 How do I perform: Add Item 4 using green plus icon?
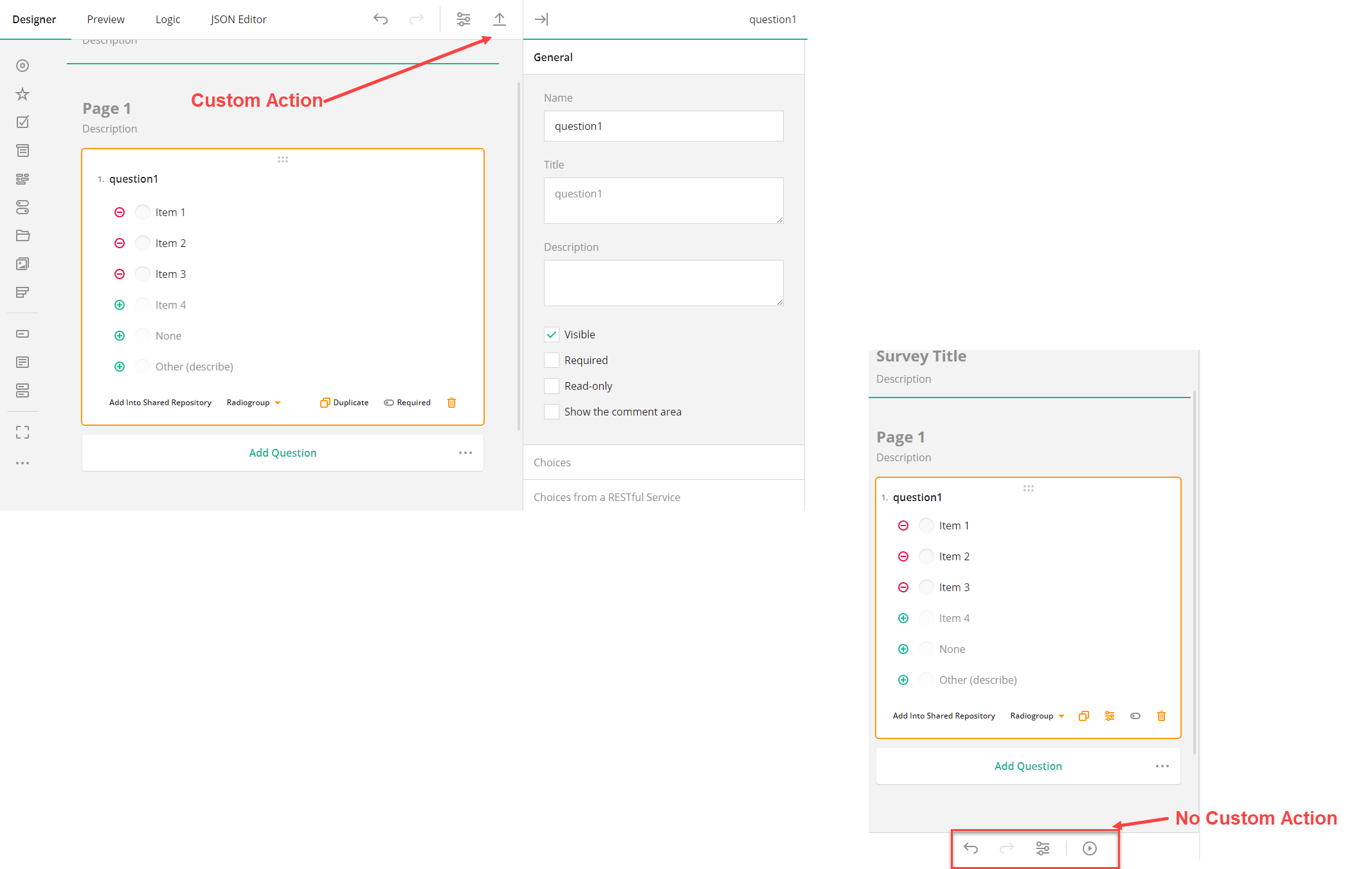120,305
